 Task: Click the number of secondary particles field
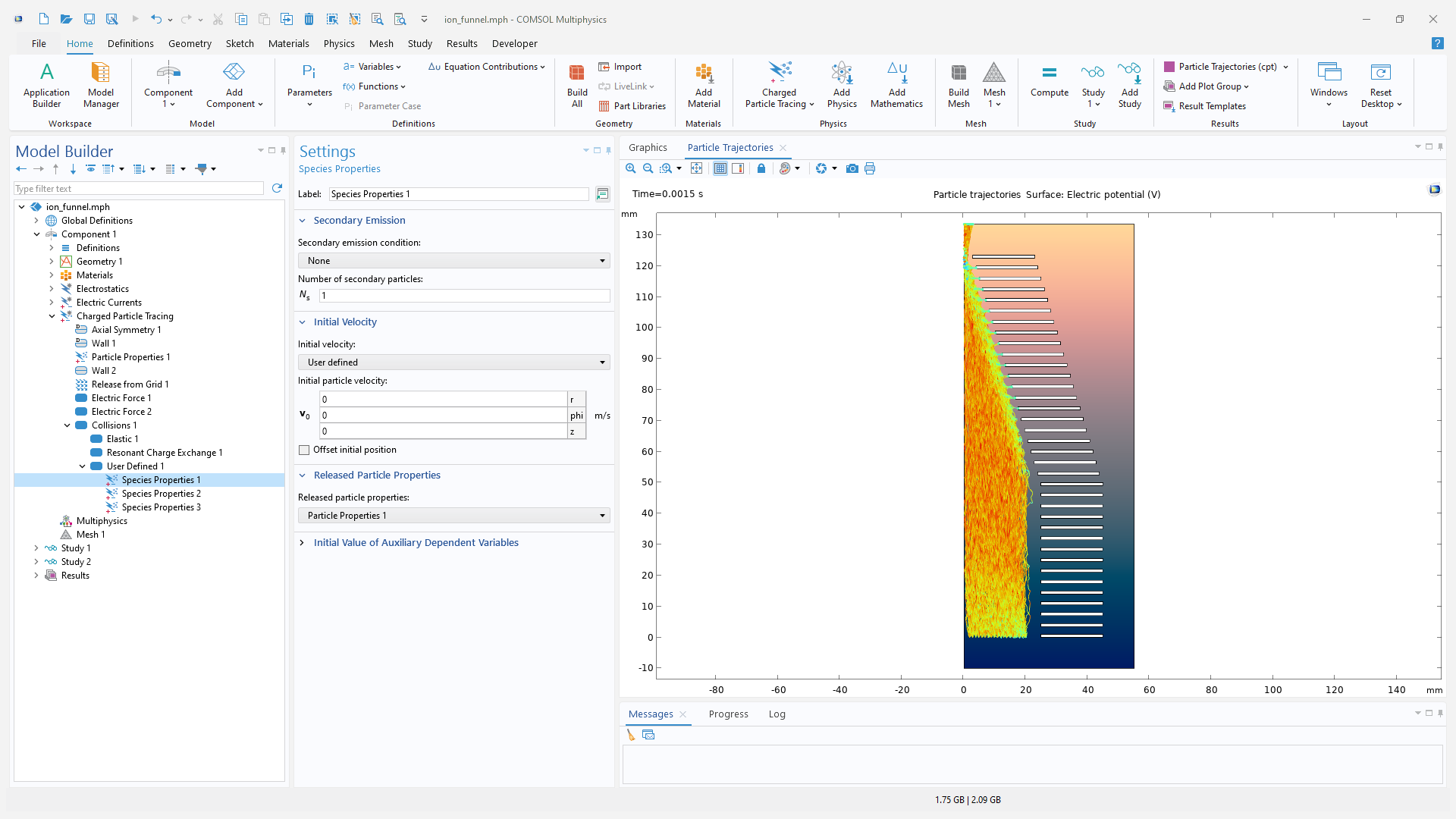point(464,296)
